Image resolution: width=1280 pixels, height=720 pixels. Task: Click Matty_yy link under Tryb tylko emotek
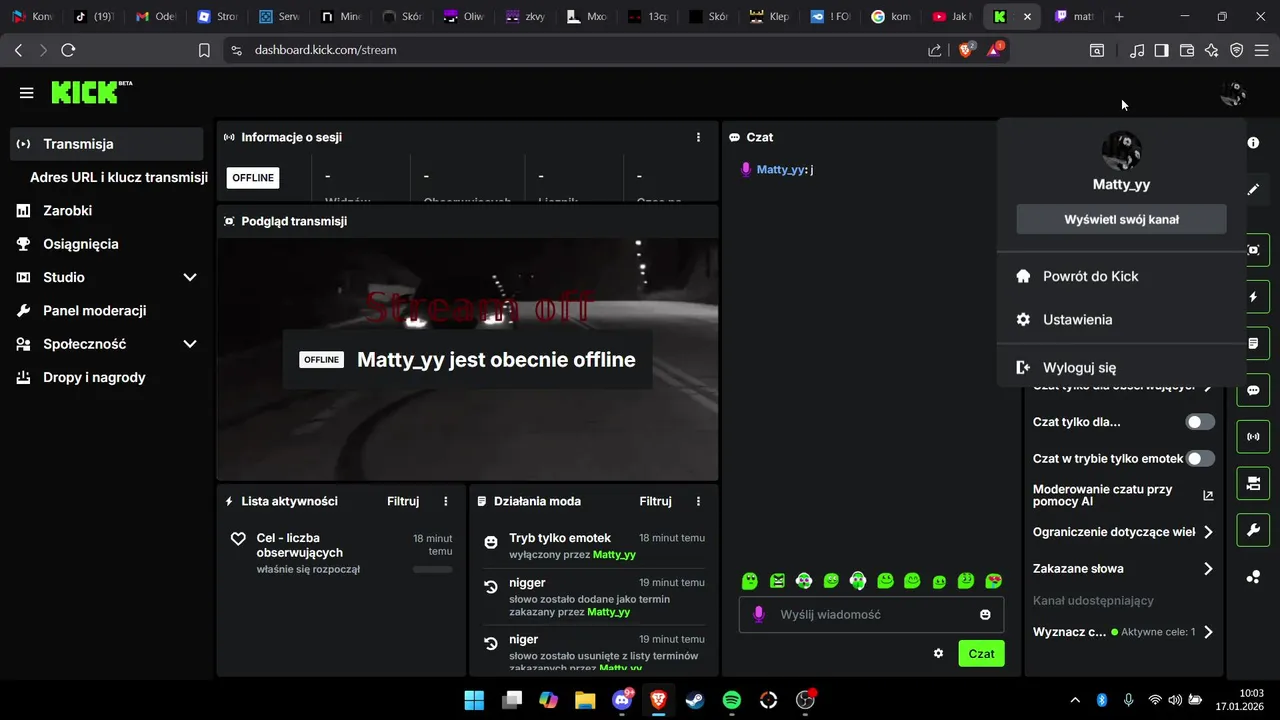(x=614, y=554)
